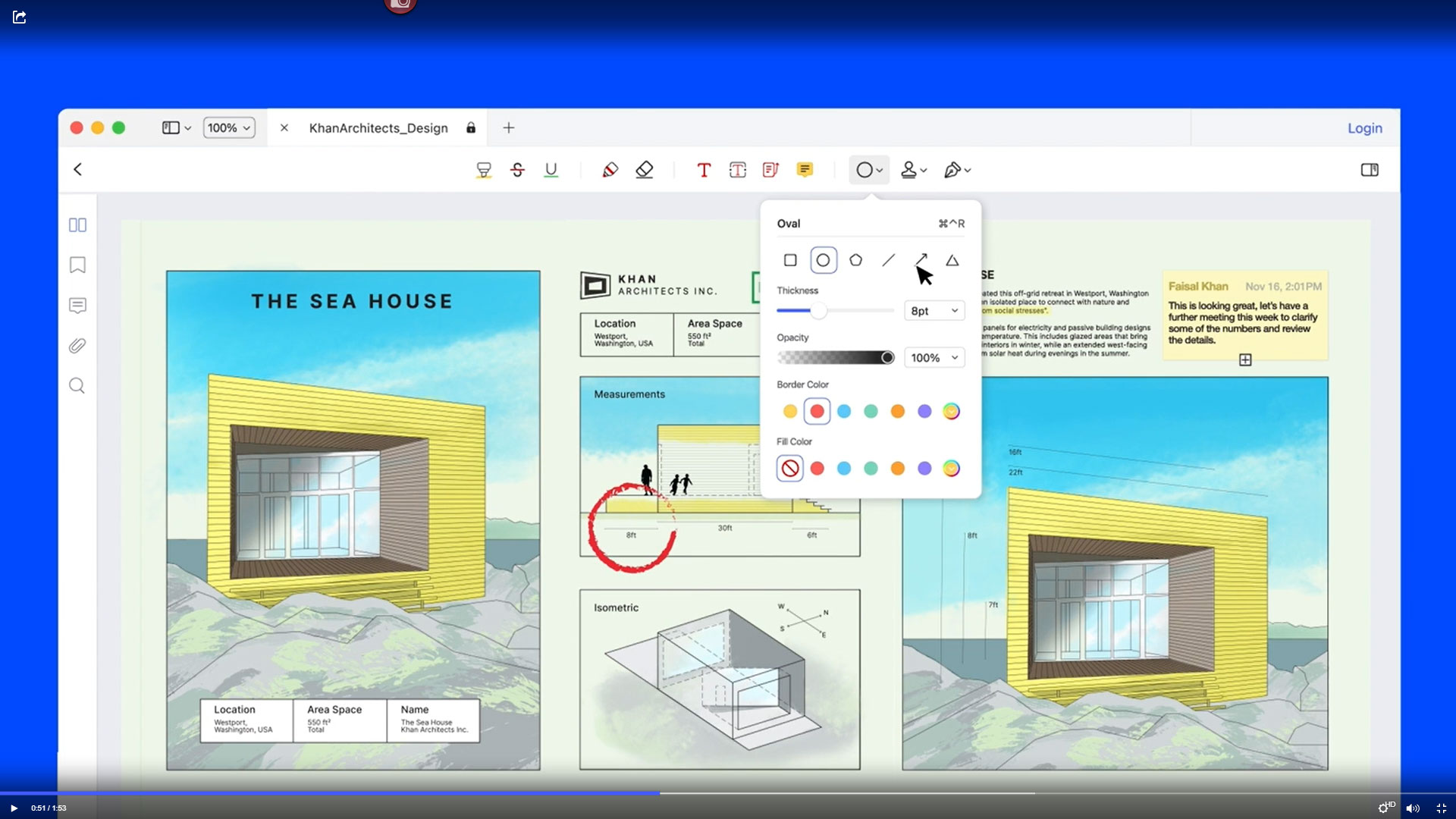Image resolution: width=1456 pixels, height=819 pixels.
Task: Adjust the Opacity slider
Action: (x=835, y=358)
